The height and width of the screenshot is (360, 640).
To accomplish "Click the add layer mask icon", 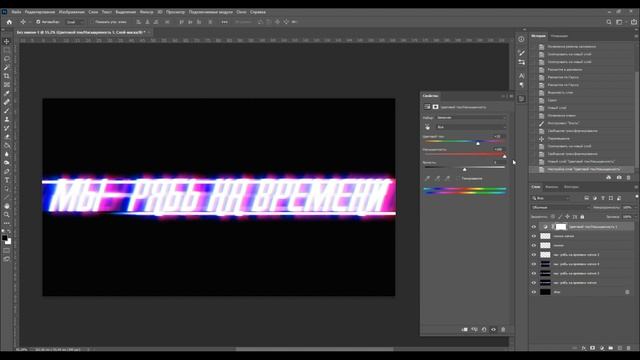I will pos(593,348).
